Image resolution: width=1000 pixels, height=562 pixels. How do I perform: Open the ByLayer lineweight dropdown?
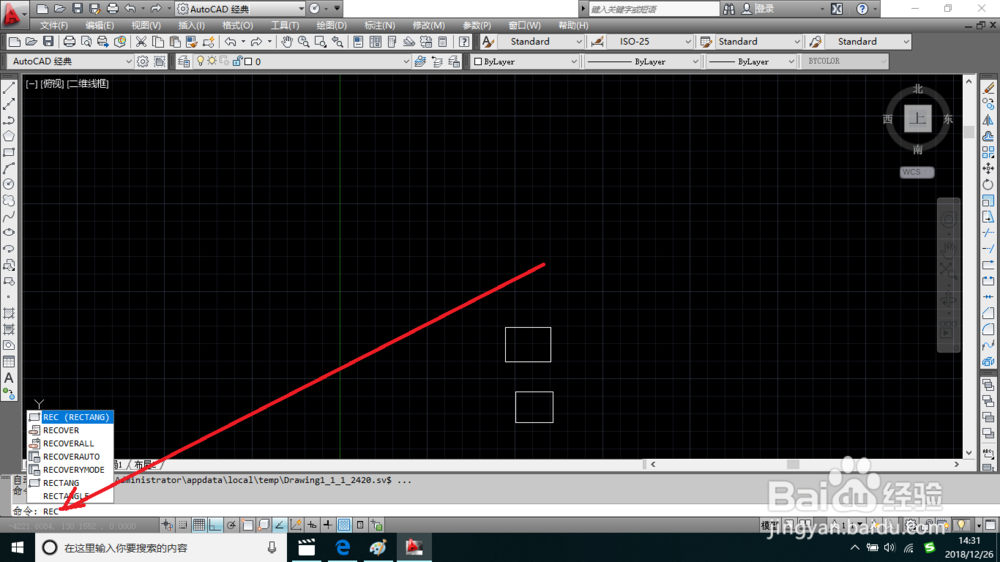pyautogui.click(x=751, y=61)
